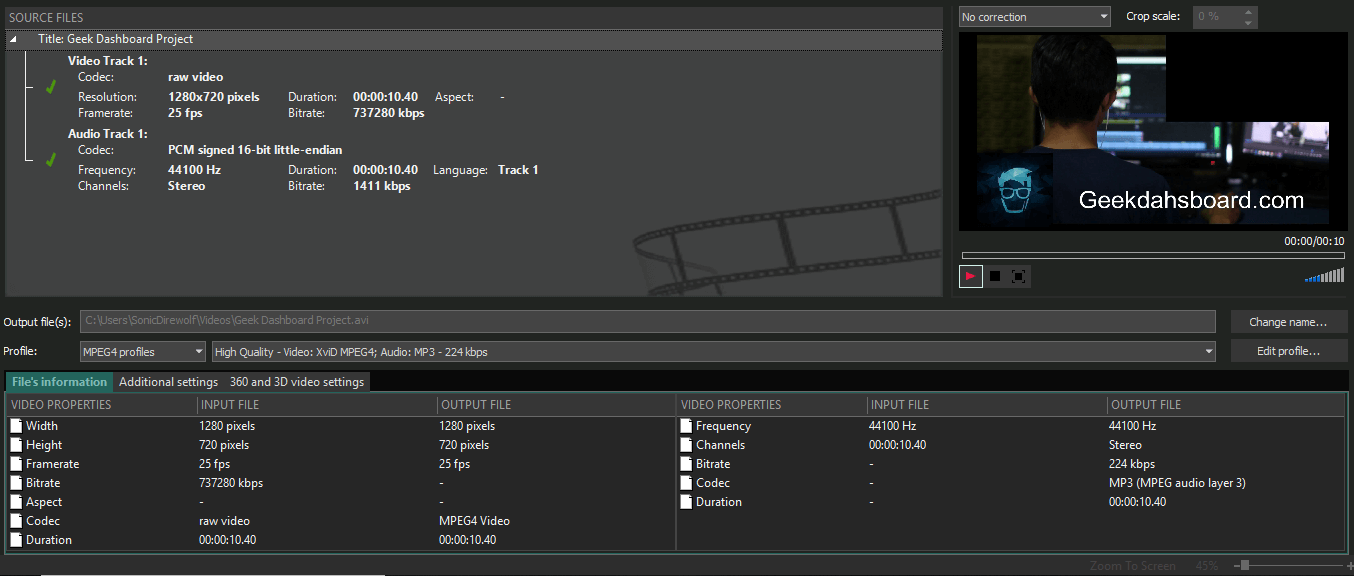Open fullscreen preview mode icon

point(1018,276)
